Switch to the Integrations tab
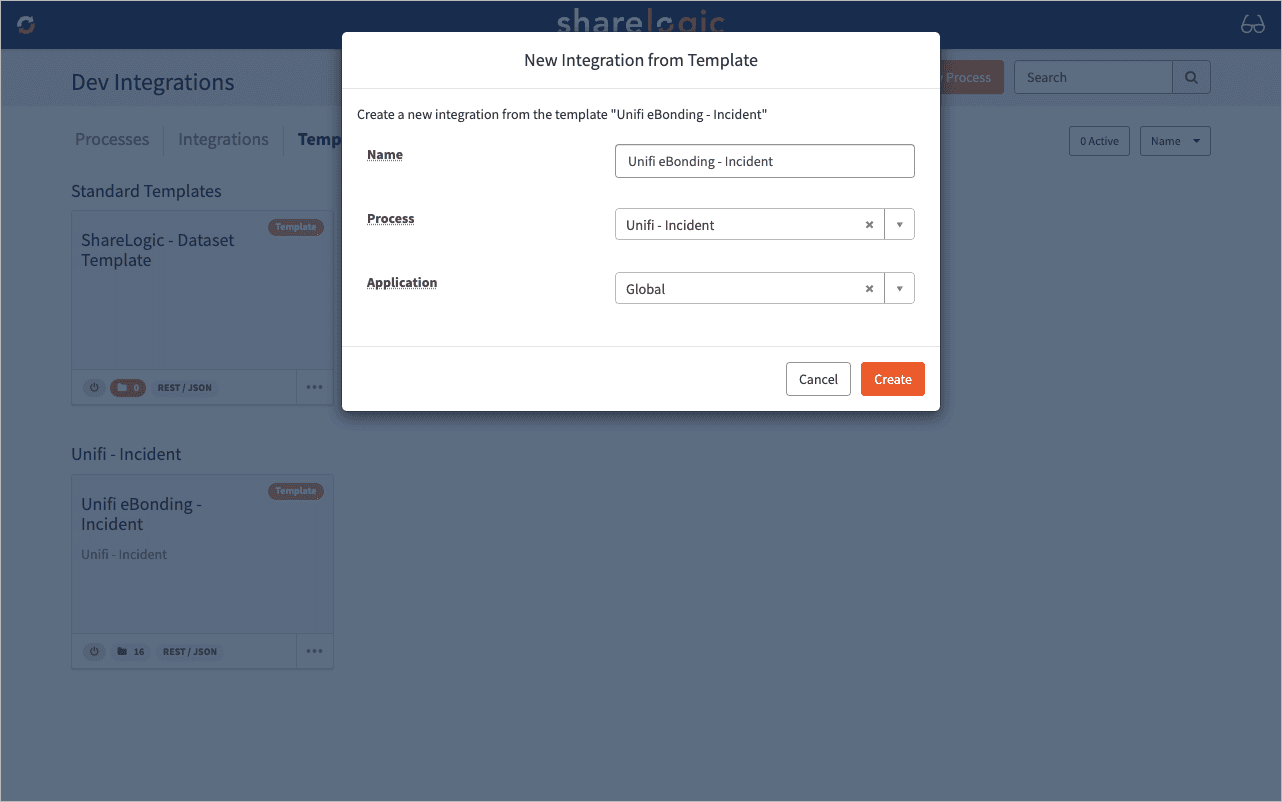The image size is (1282, 802). click(223, 139)
